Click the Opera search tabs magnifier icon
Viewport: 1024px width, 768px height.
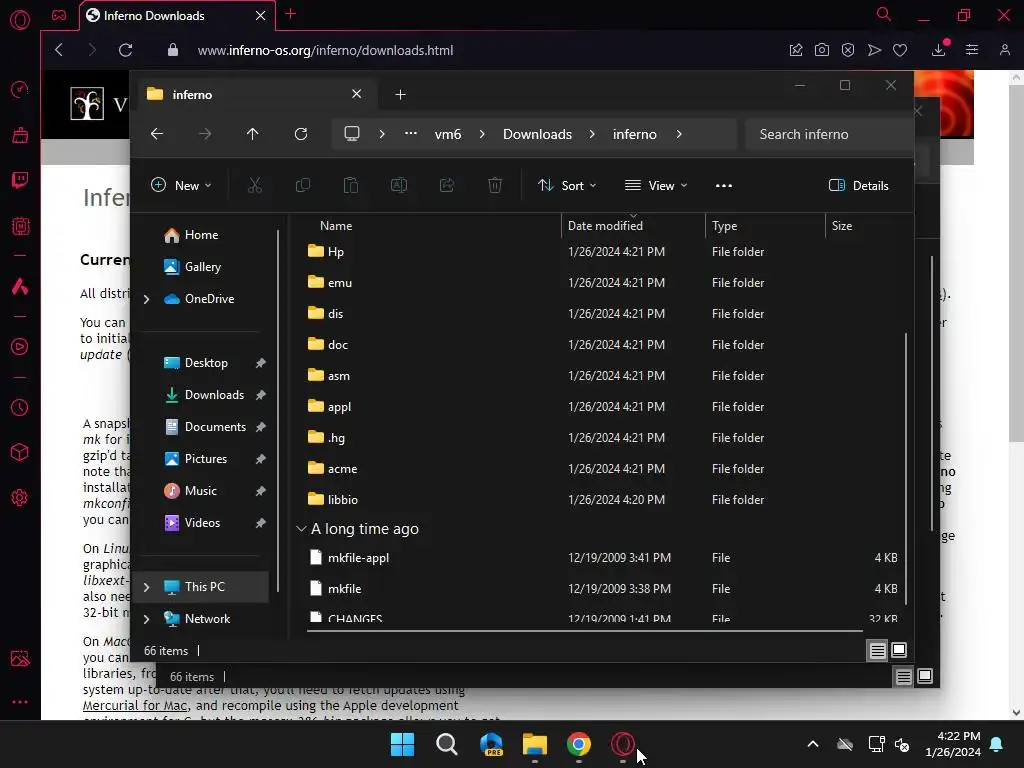(x=884, y=14)
